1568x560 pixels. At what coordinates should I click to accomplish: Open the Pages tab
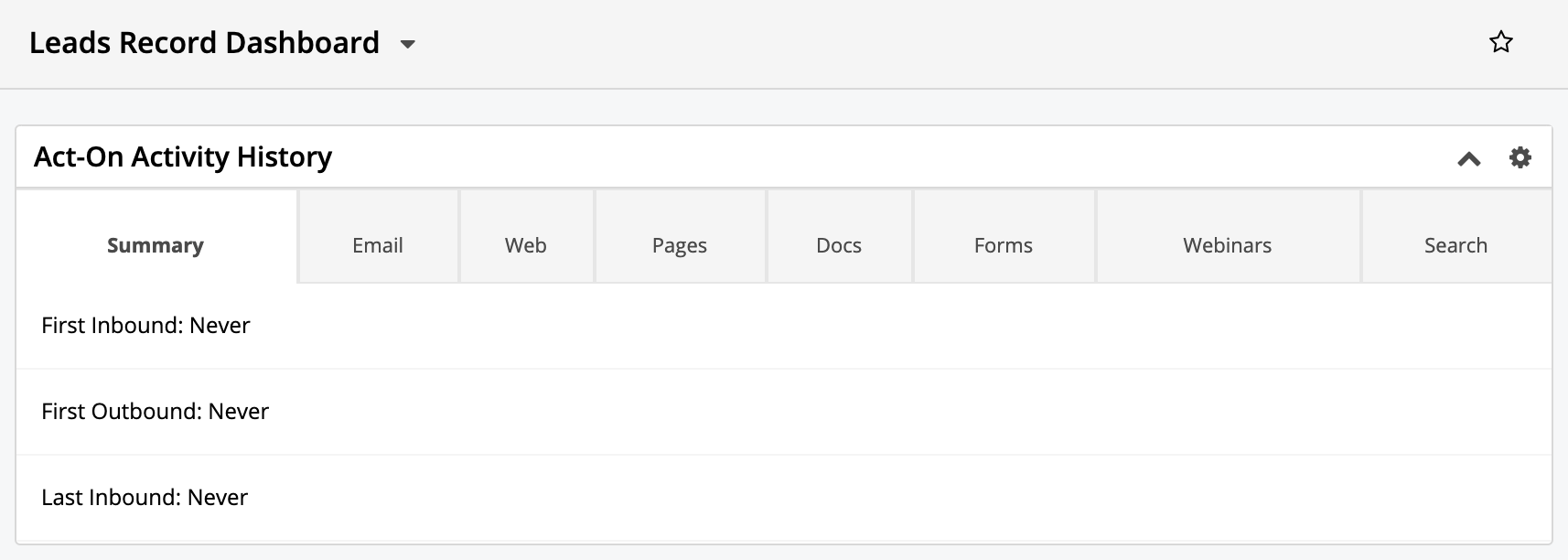(x=680, y=245)
